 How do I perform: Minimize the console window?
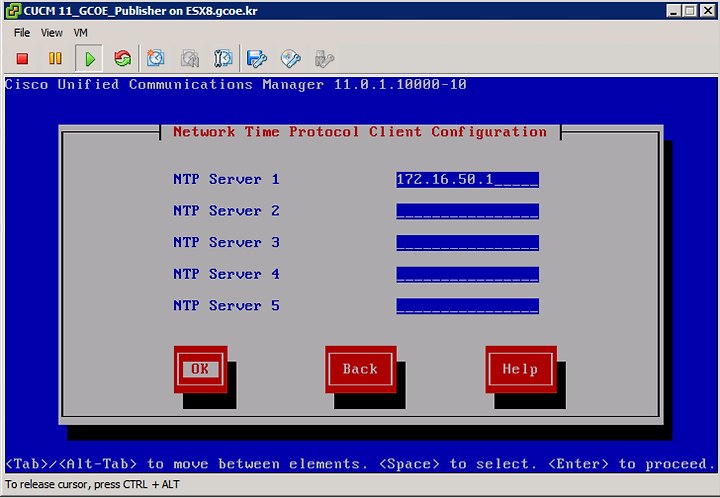[673, 11]
